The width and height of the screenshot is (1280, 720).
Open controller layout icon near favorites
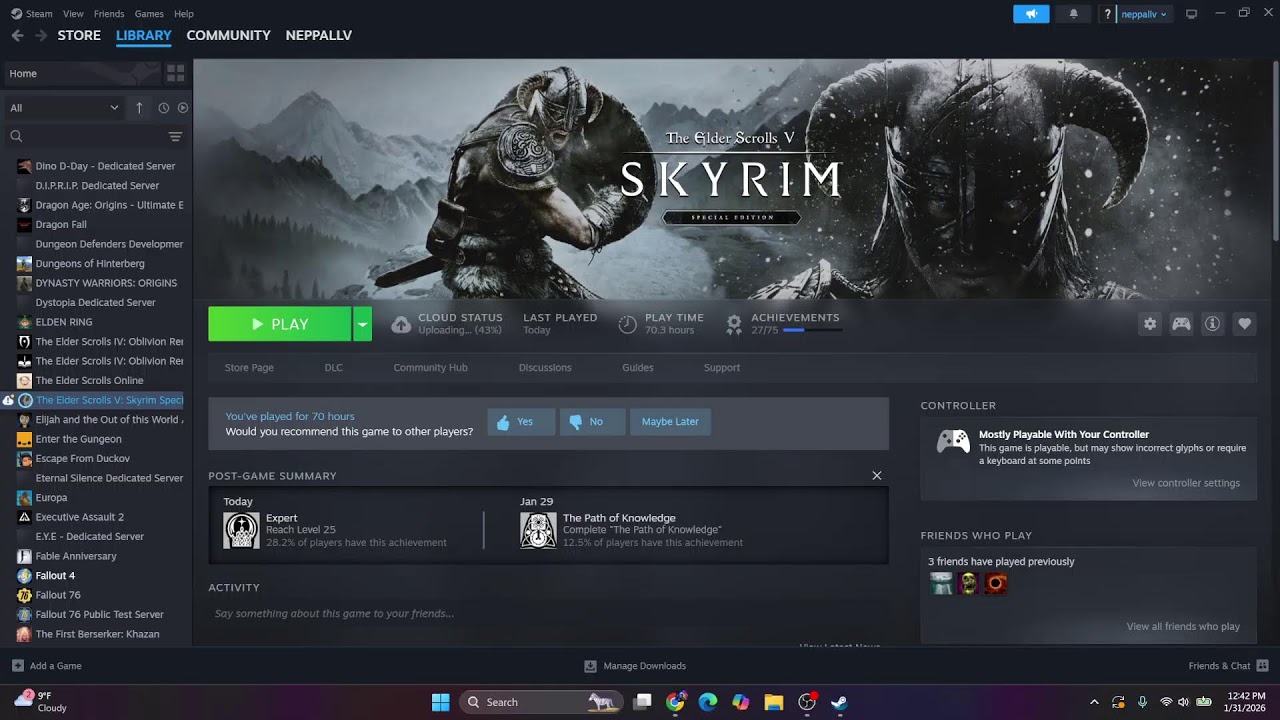[x=1181, y=324]
